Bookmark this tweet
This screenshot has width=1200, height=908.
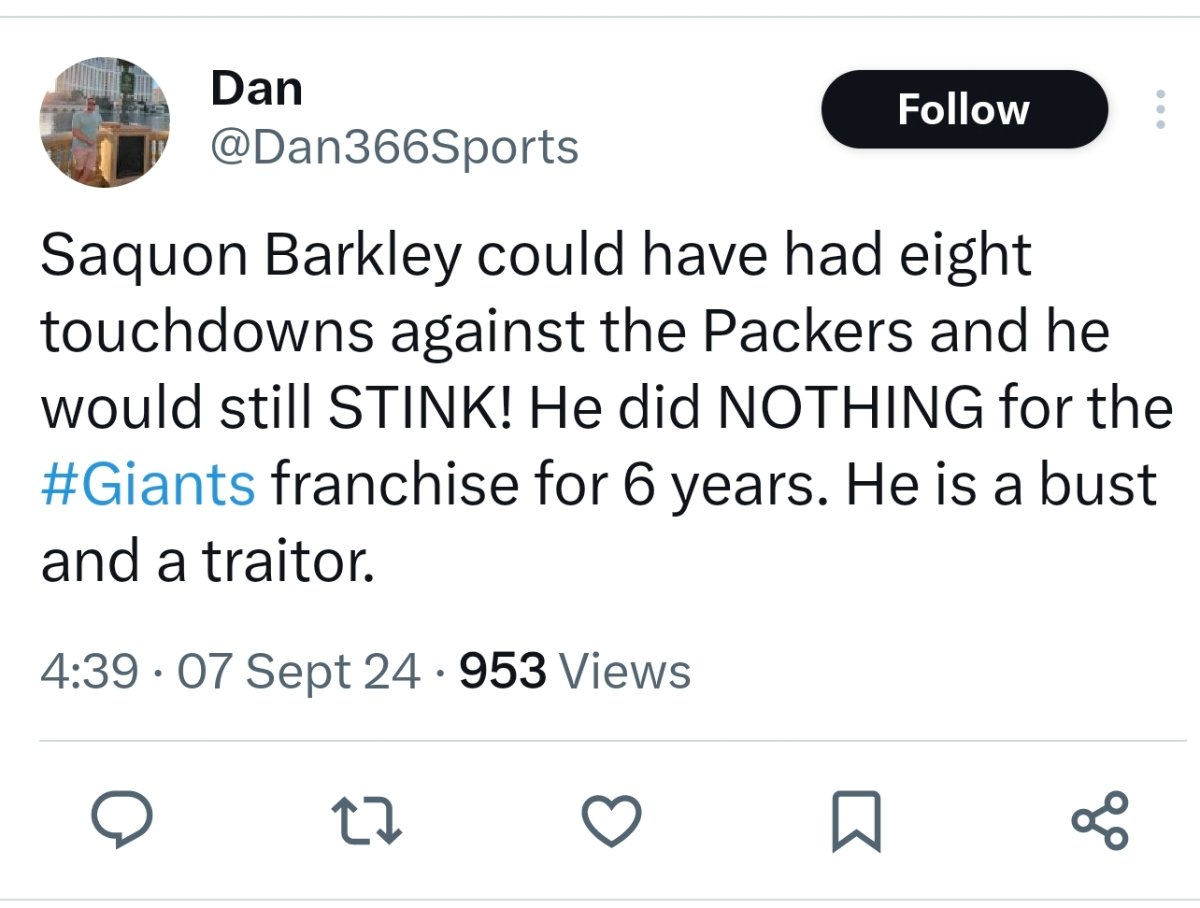point(858,822)
